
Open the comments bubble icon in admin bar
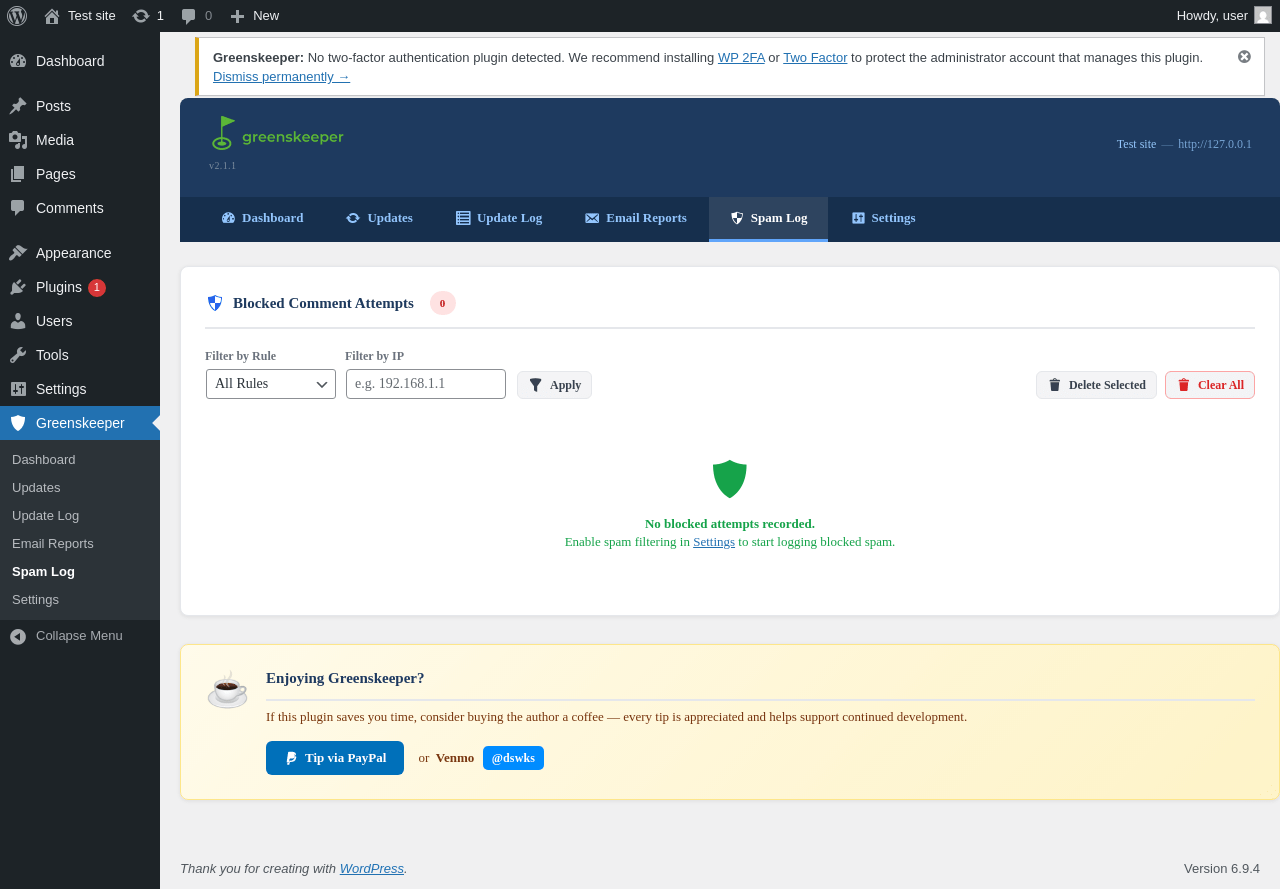tap(189, 16)
